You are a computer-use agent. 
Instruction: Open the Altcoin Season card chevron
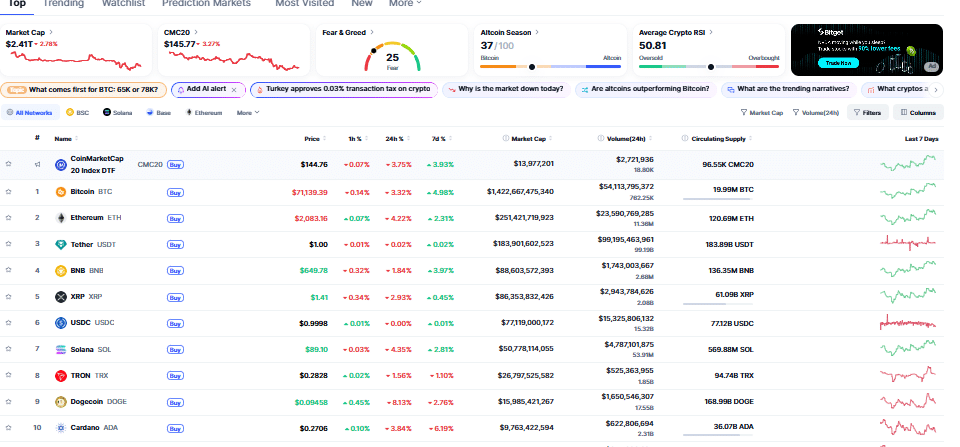pos(537,32)
